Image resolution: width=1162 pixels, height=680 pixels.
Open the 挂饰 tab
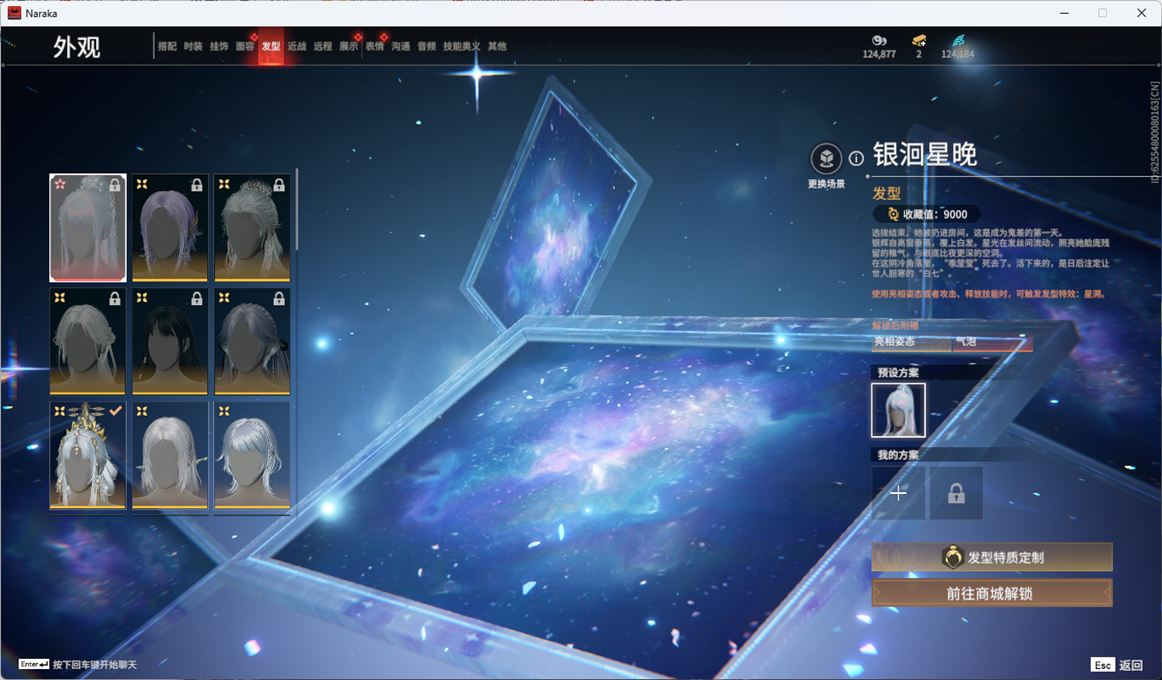[x=219, y=46]
